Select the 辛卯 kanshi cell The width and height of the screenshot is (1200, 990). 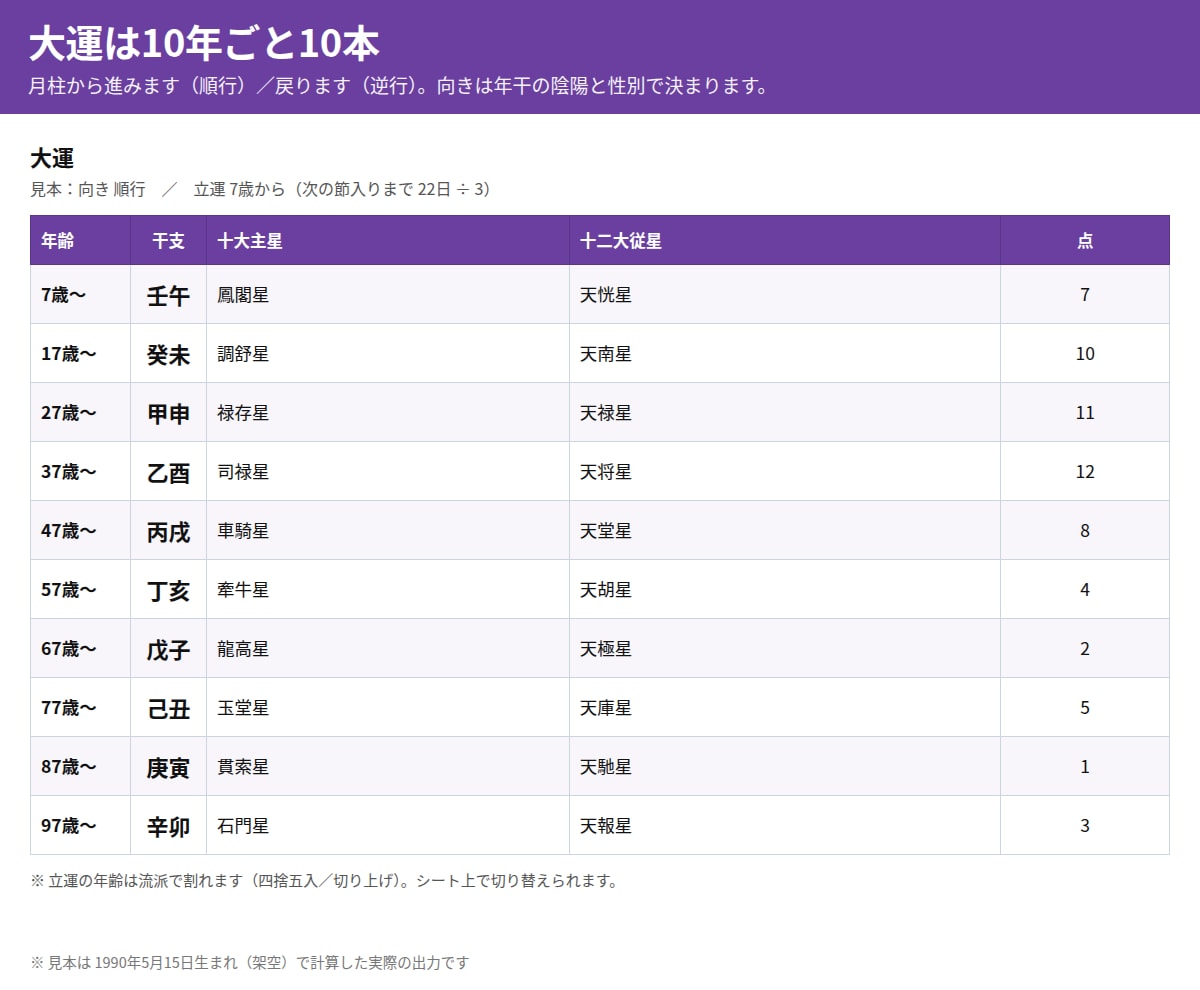[x=168, y=826]
